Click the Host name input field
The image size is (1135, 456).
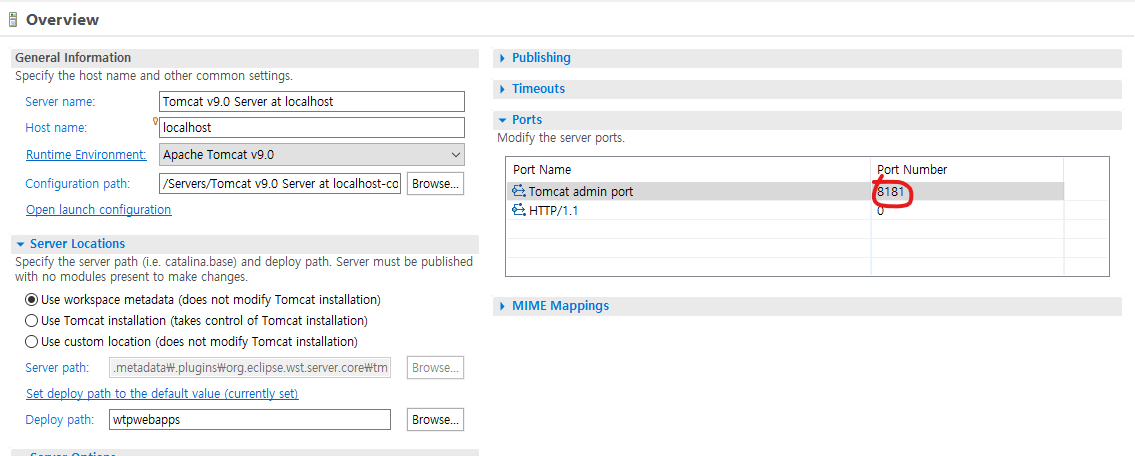[x=311, y=127]
